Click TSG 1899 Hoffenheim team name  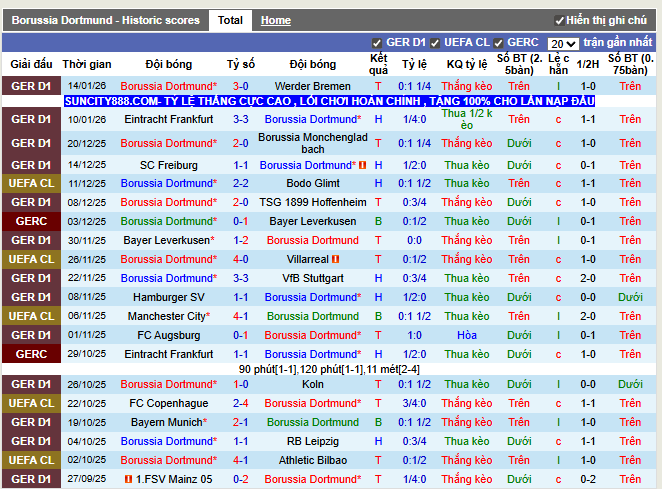tap(312, 203)
